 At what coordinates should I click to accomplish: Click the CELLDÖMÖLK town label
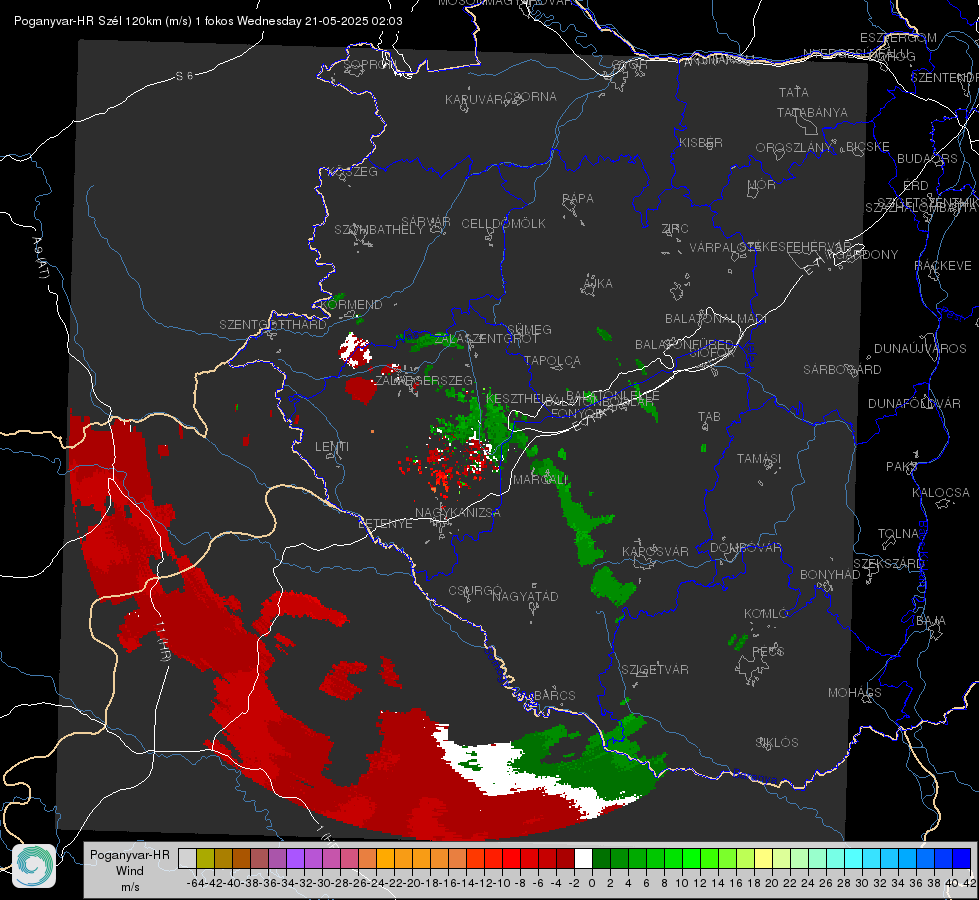[x=503, y=223]
